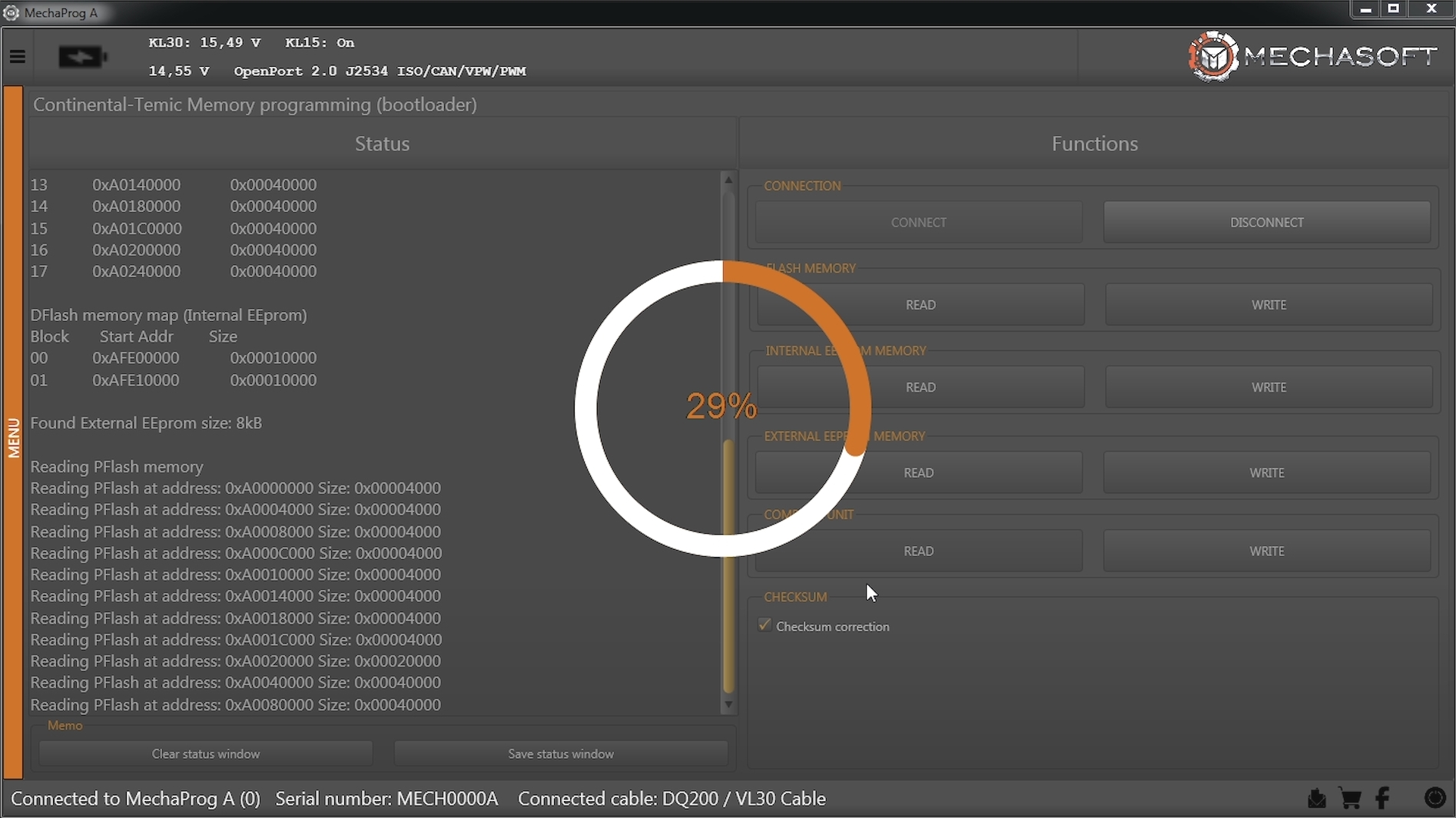Click DFlash block 00 row 0xAFE00000

pyautogui.click(x=174, y=358)
